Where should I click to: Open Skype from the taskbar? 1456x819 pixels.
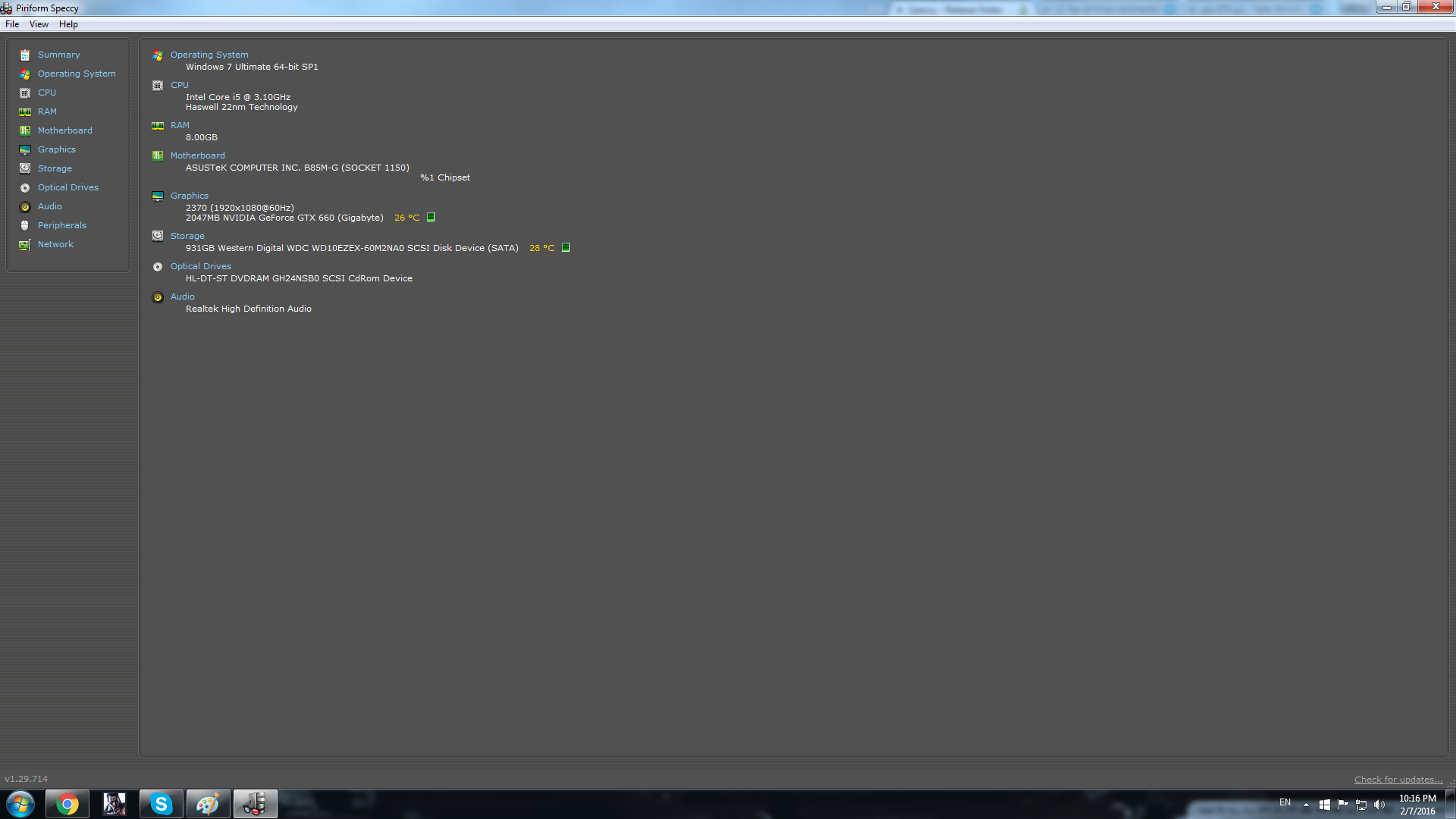click(162, 804)
